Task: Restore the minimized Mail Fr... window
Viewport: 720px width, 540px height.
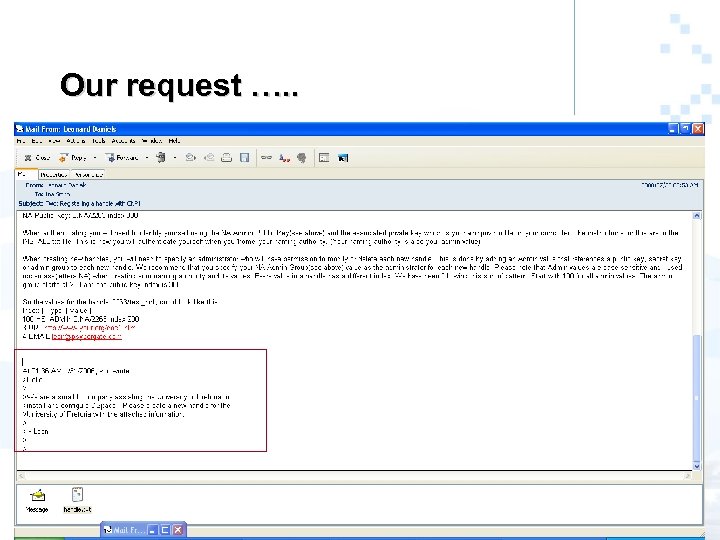Action: tap(165, 530)
